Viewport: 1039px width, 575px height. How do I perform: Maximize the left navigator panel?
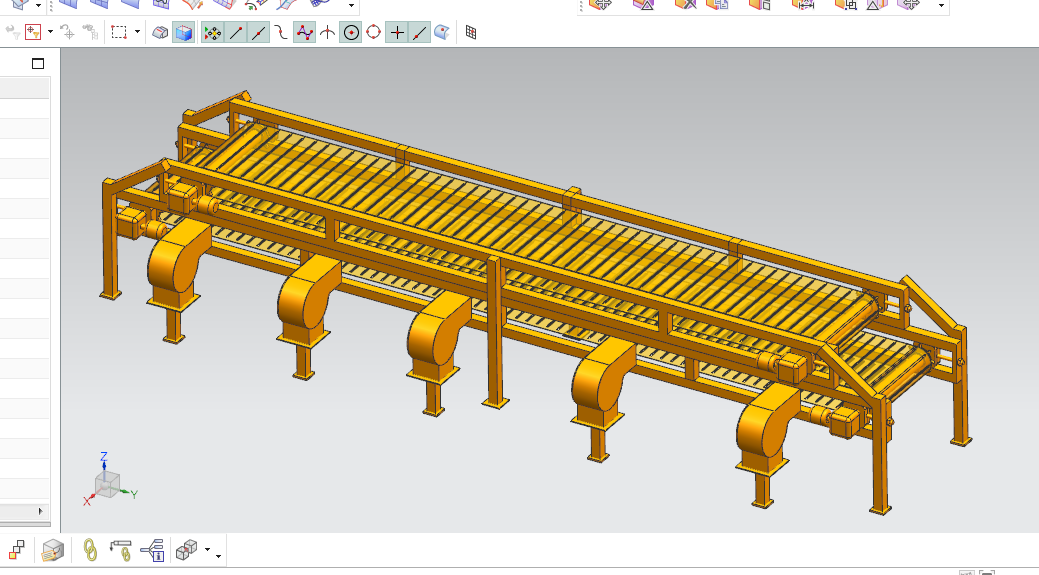click(x=38, y=64)
